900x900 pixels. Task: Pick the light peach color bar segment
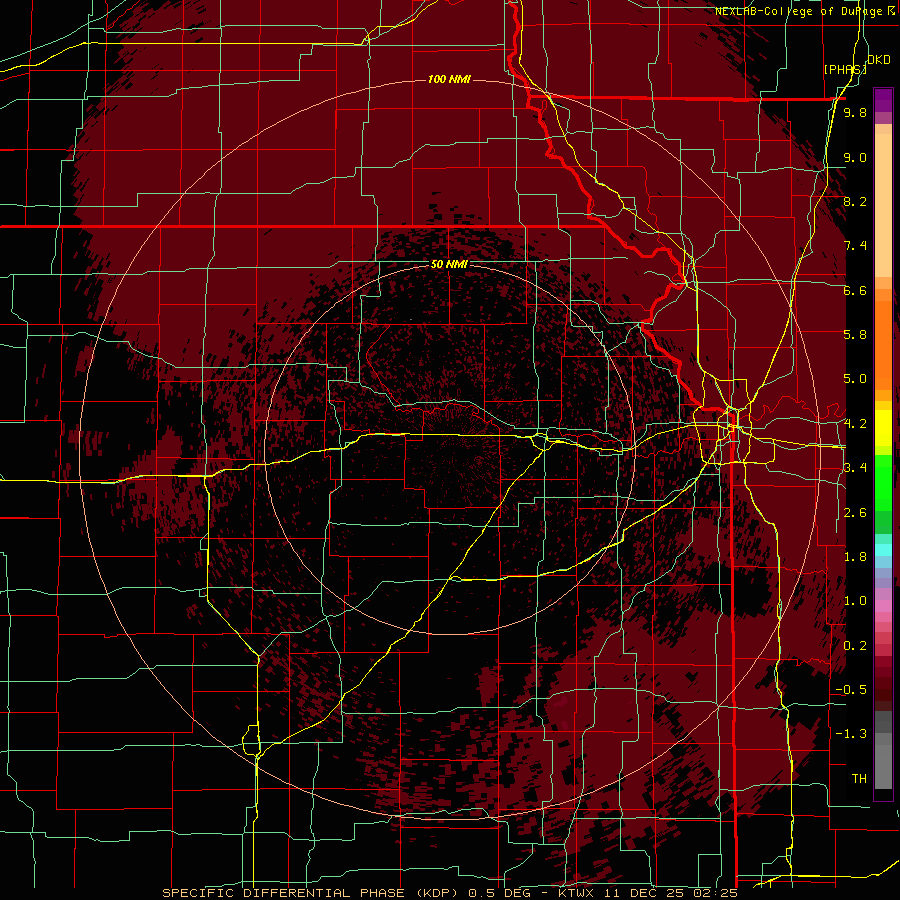[x=883, y=207]
